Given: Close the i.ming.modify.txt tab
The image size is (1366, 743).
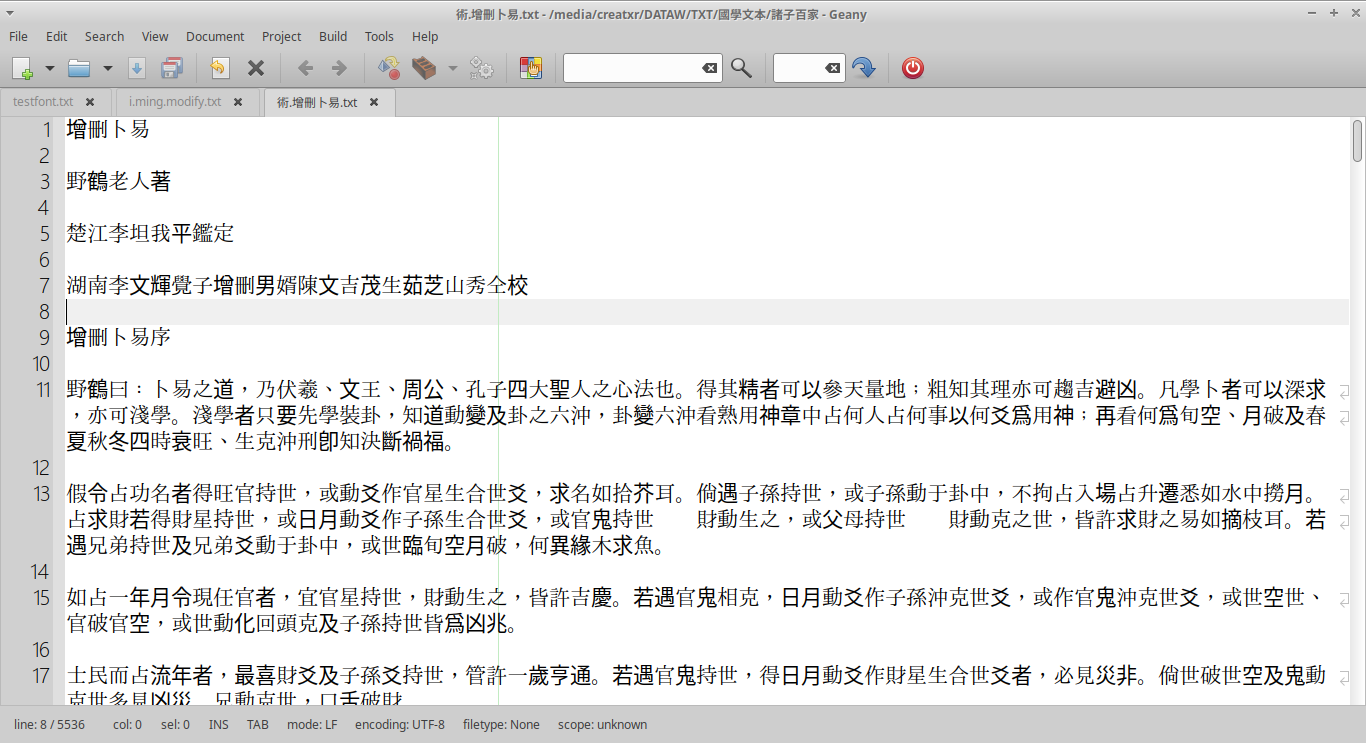Looking at the screenshot, I should [237, 101].
